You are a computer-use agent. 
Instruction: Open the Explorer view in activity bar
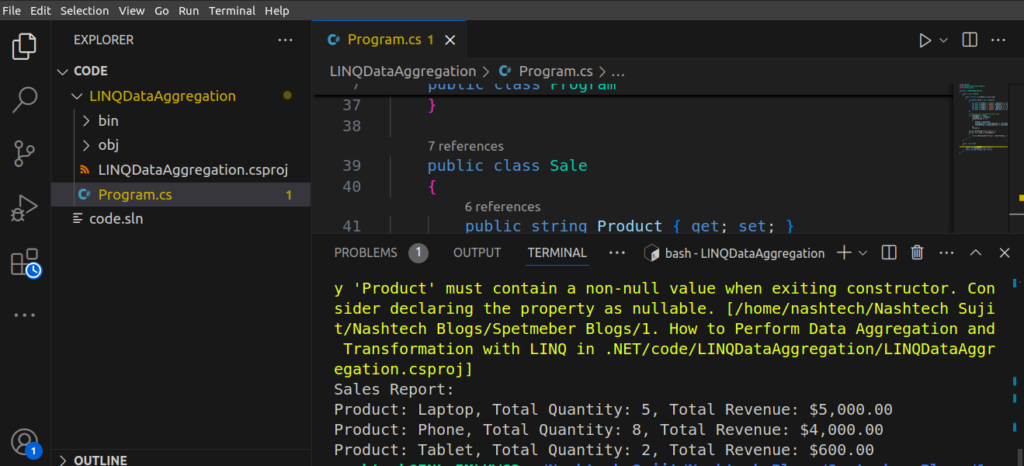24,46
